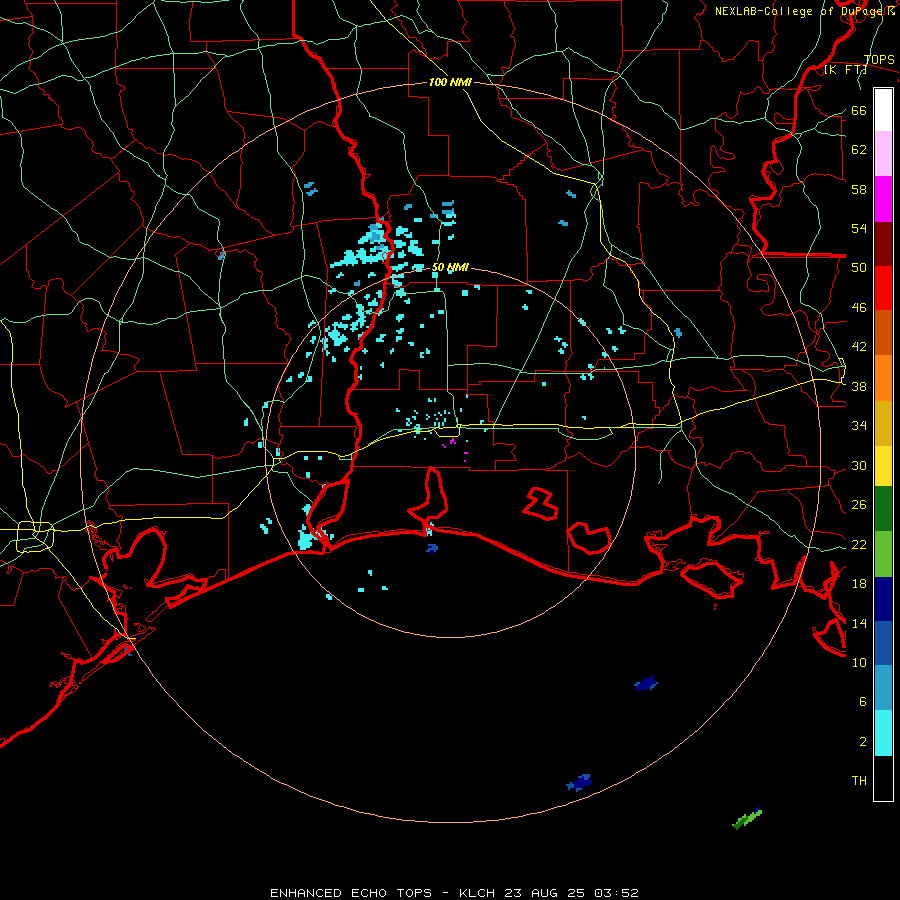900x900 pixels.
Task: Click the "10" legend value
Action: 859,662
